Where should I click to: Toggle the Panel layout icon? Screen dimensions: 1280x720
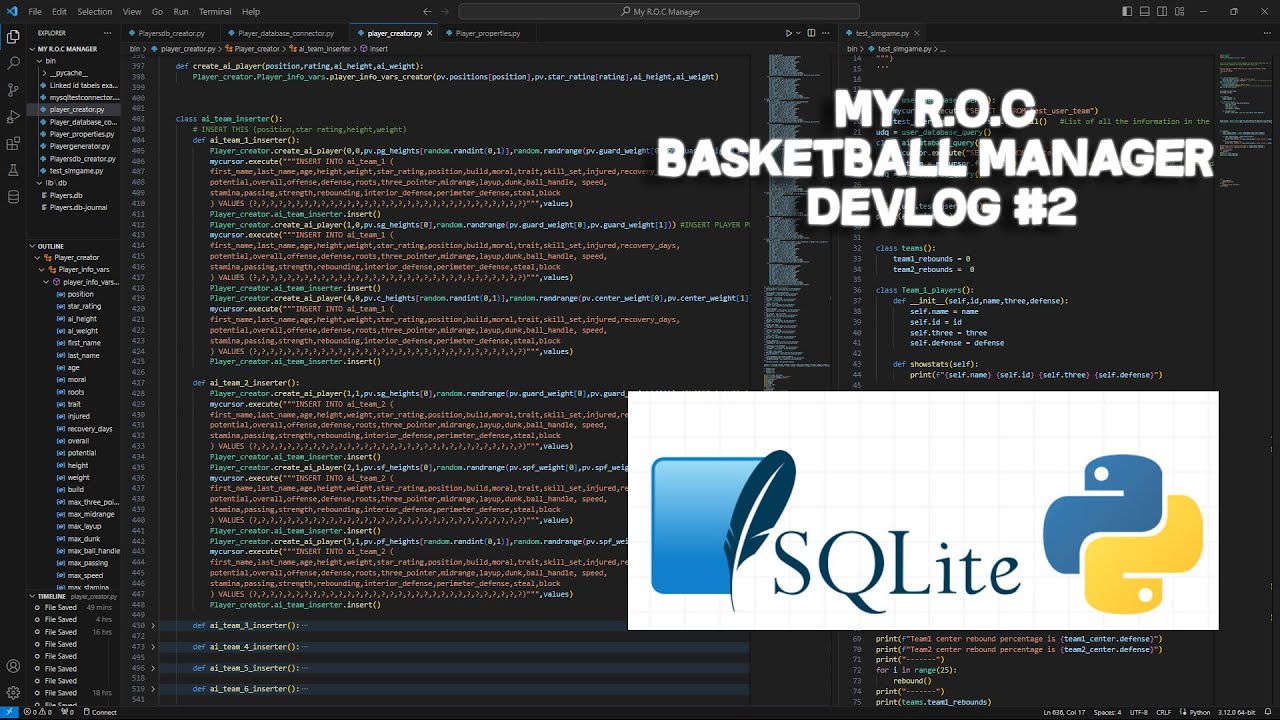click(x=1145, y=11)
